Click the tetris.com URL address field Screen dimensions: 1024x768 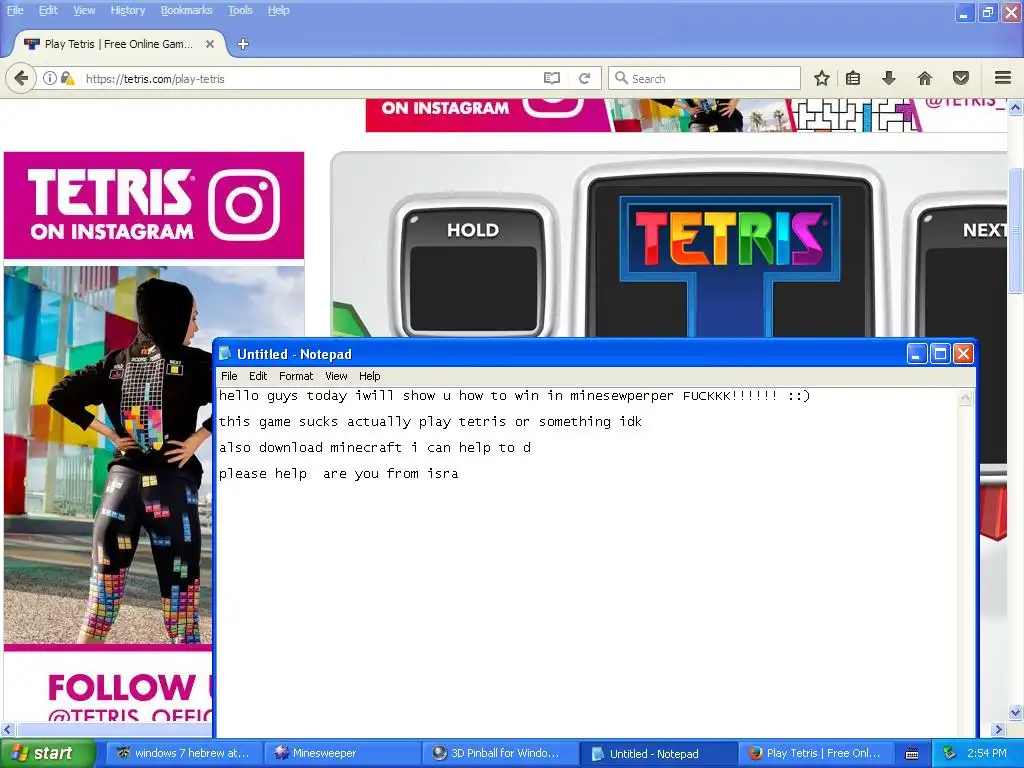310,78
